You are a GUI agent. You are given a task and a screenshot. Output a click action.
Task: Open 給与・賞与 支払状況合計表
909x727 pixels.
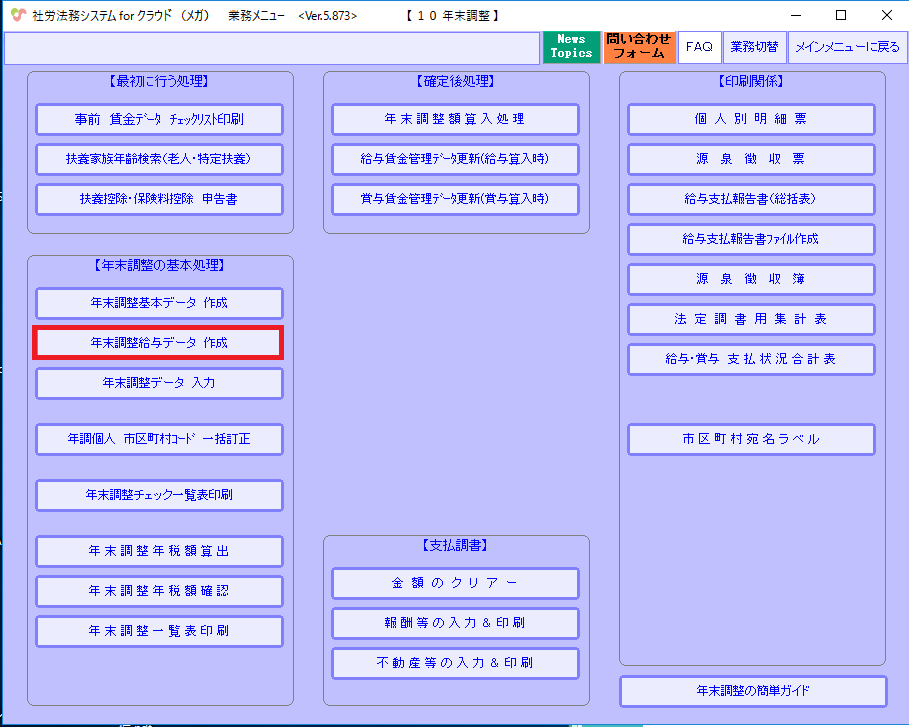[x=751, y=359]
